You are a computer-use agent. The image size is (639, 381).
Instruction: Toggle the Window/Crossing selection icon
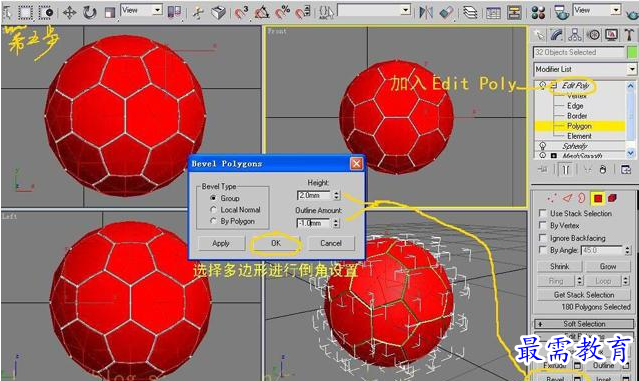point(46,12)
